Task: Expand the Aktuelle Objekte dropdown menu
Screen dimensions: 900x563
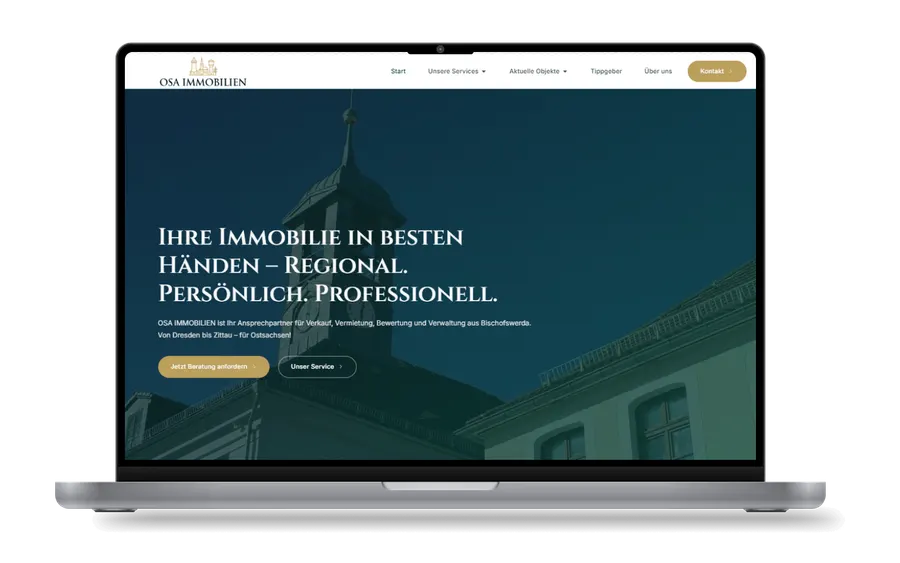Action: pyautogui.click(x=538, y=71)
